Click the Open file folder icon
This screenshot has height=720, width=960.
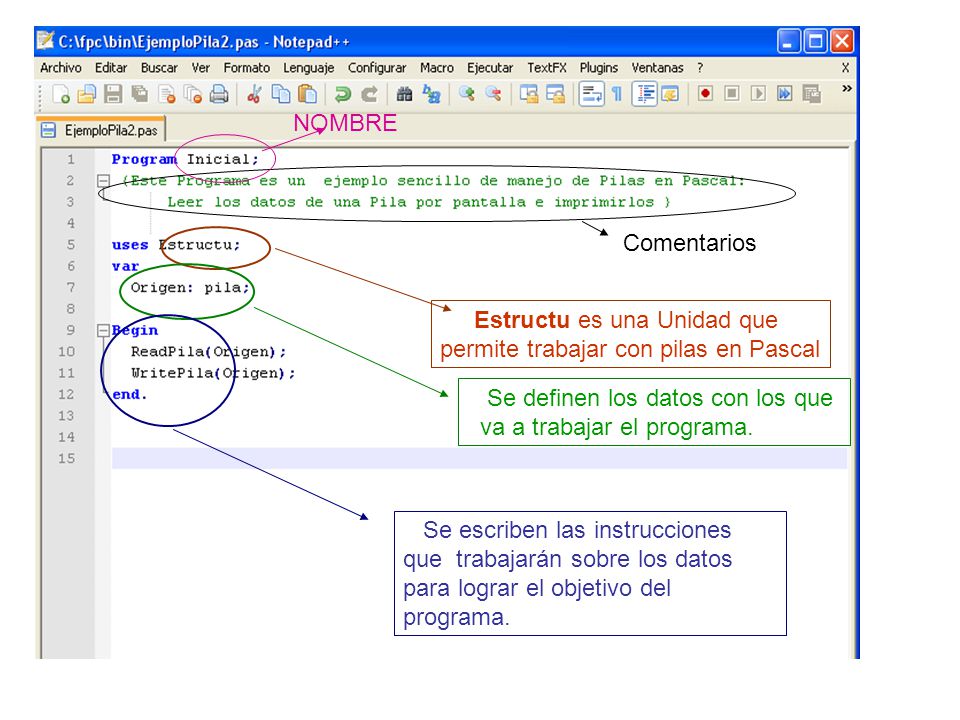click(x=86, y=94)
